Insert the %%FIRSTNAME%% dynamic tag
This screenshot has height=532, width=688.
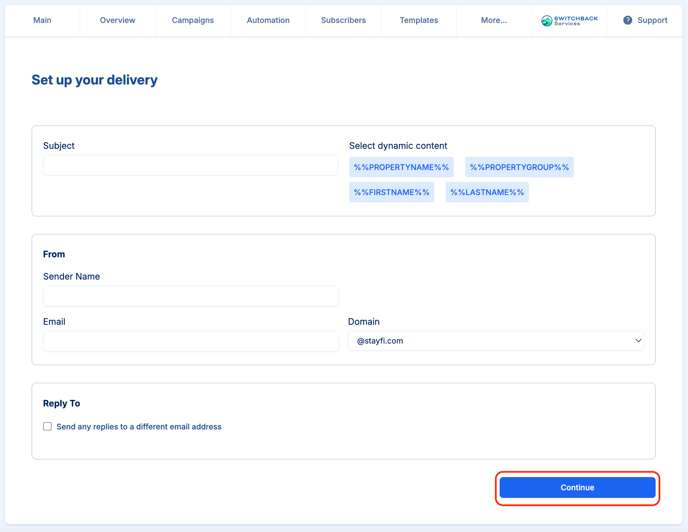tap(391, 192)
